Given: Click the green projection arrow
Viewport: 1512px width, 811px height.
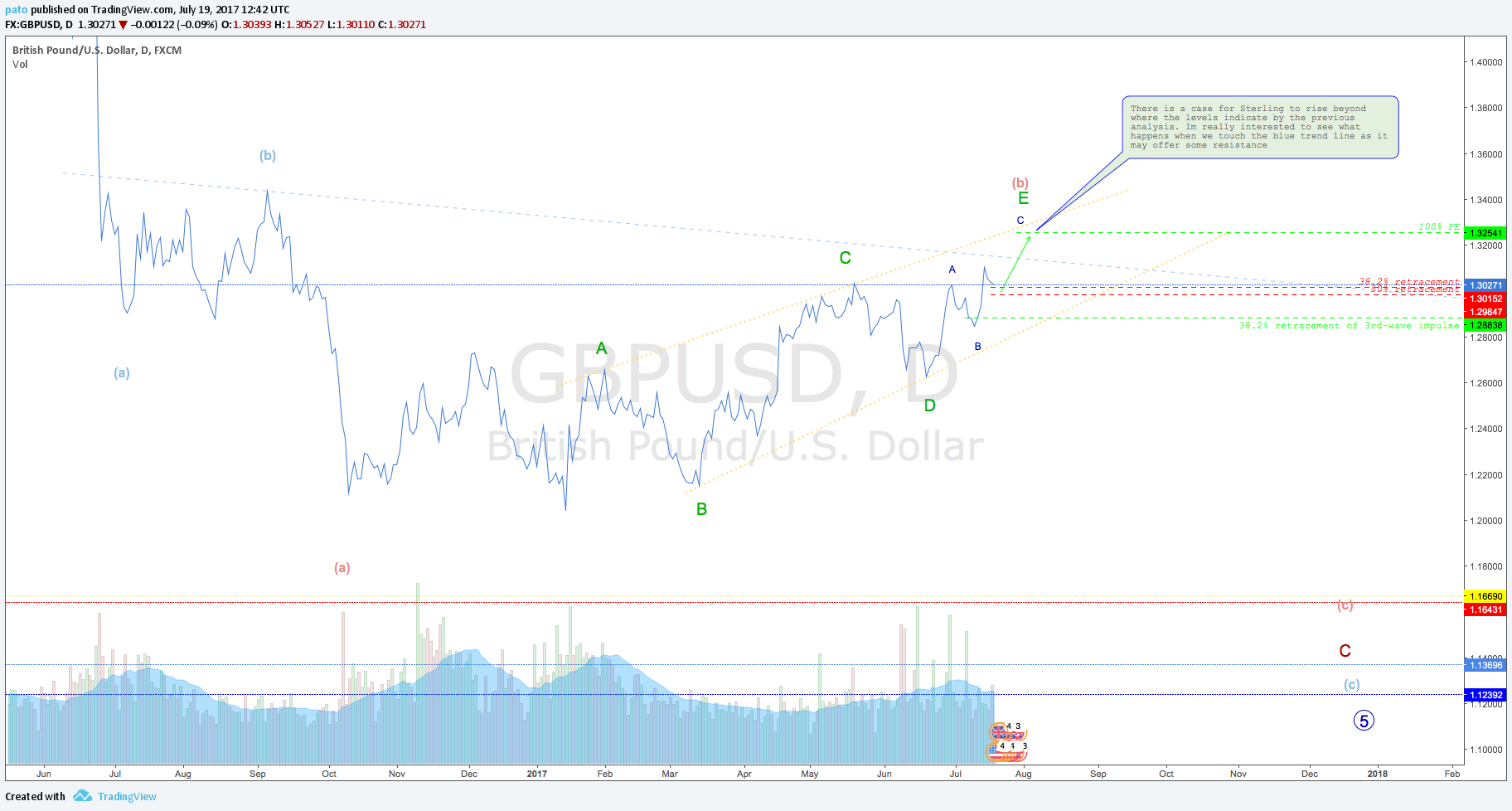Looking at the screenshot, I should pos(1016,263).
